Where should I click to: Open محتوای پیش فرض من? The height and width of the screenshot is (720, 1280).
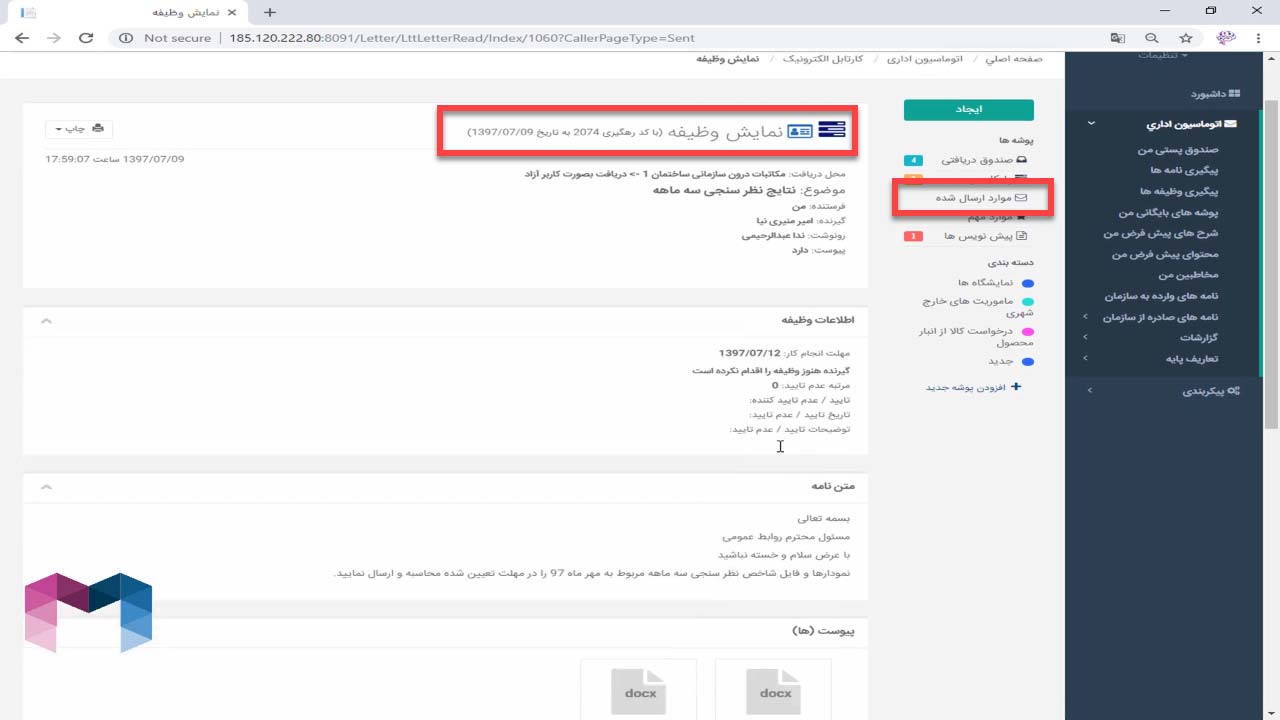click(1165, 255)
